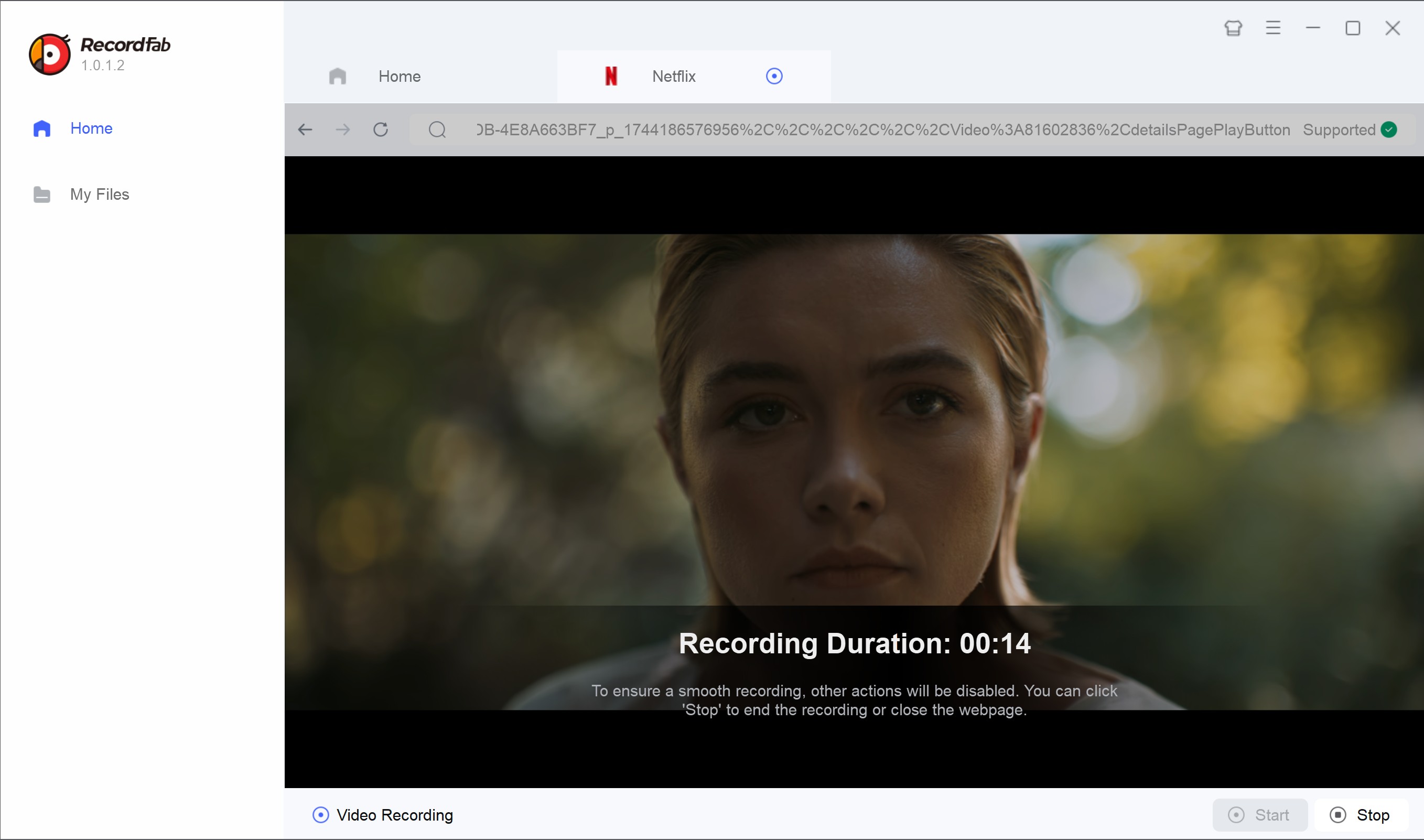
Task: Click the My Files folder icon
Action: coord(42,194)
